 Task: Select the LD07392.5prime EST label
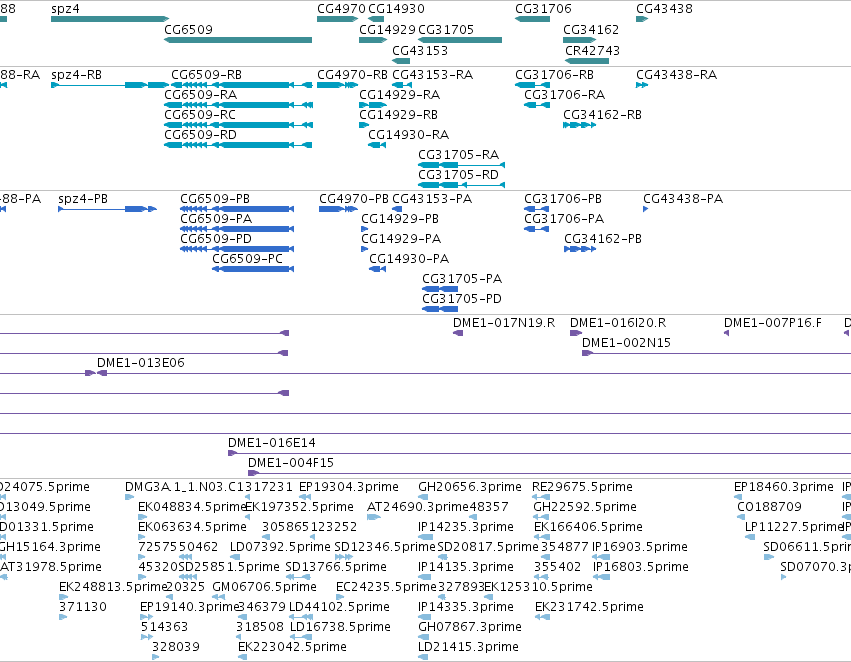click(x=281, y=546)
